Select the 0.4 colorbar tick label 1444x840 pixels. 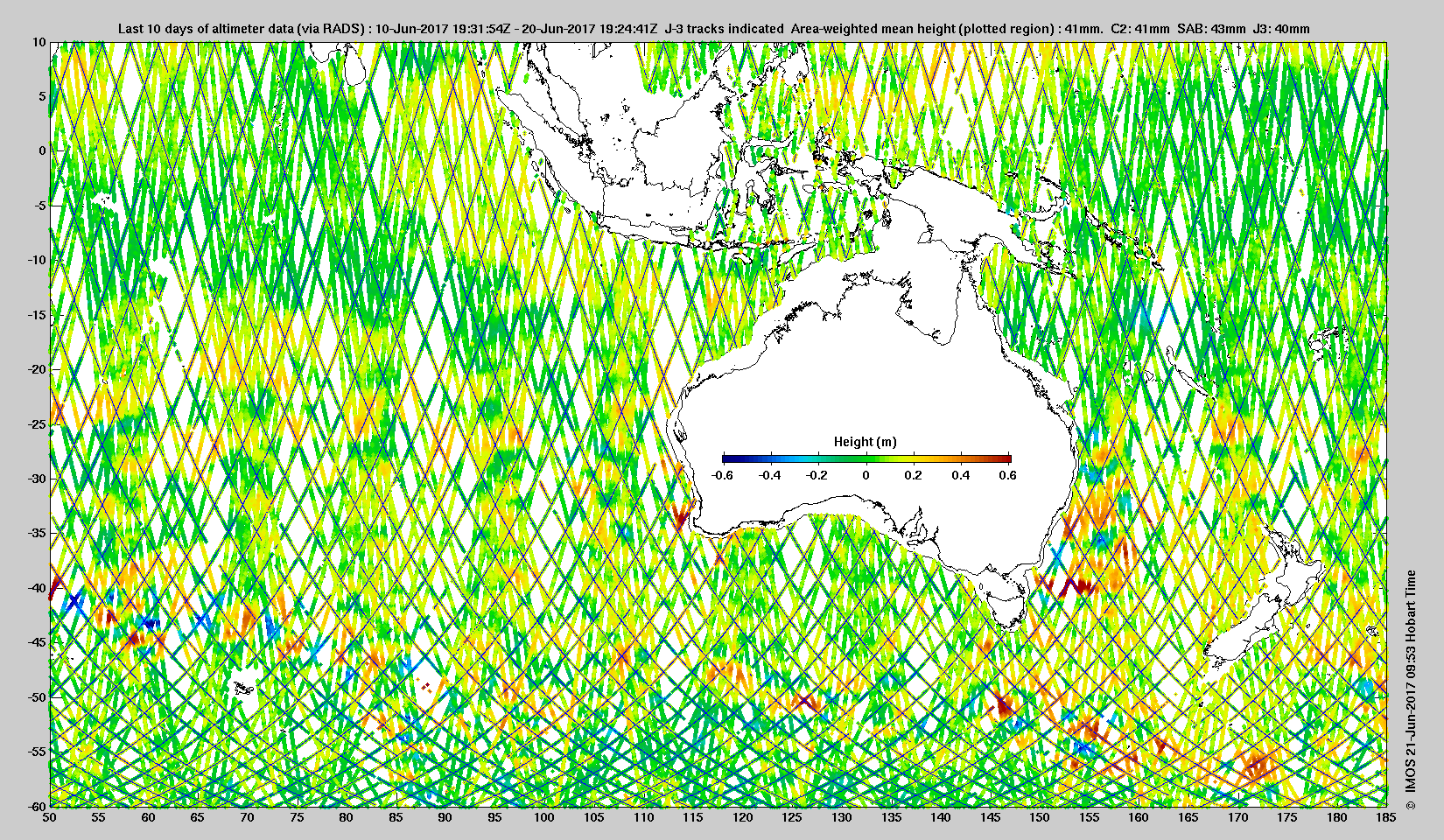pos(960,475)
